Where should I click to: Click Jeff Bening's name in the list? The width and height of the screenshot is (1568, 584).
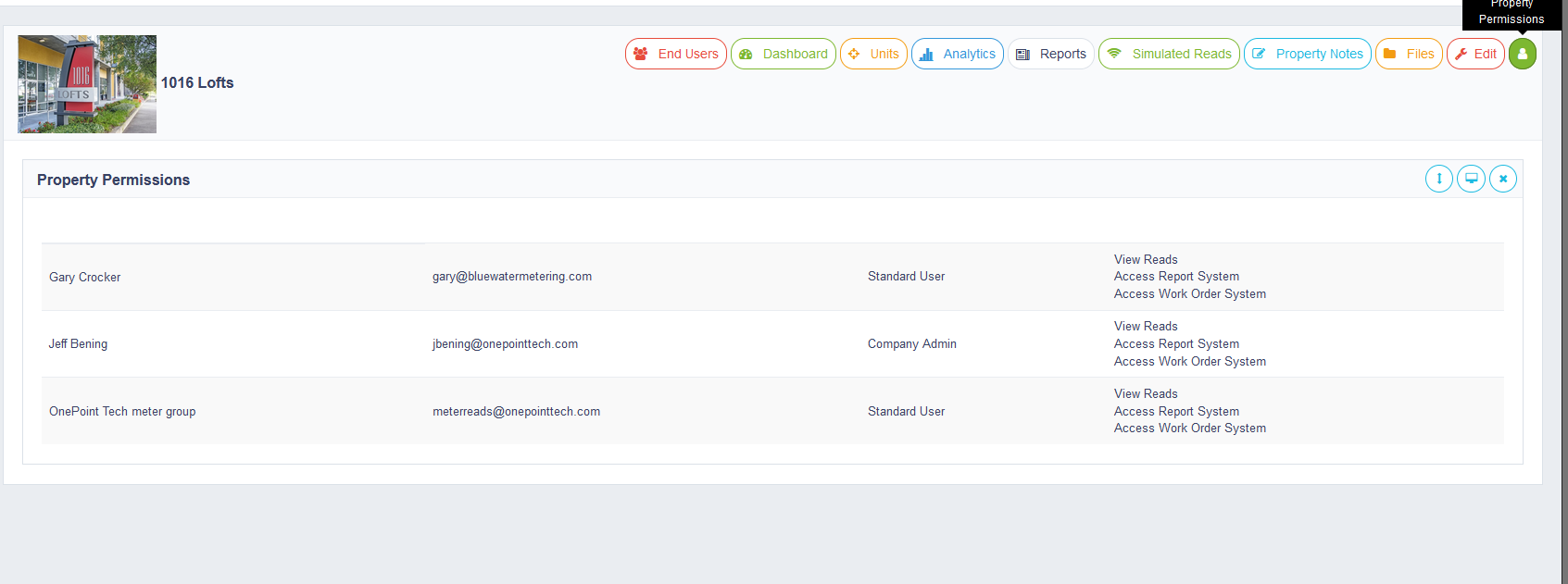pyautogui.click(x=78, y=343)
